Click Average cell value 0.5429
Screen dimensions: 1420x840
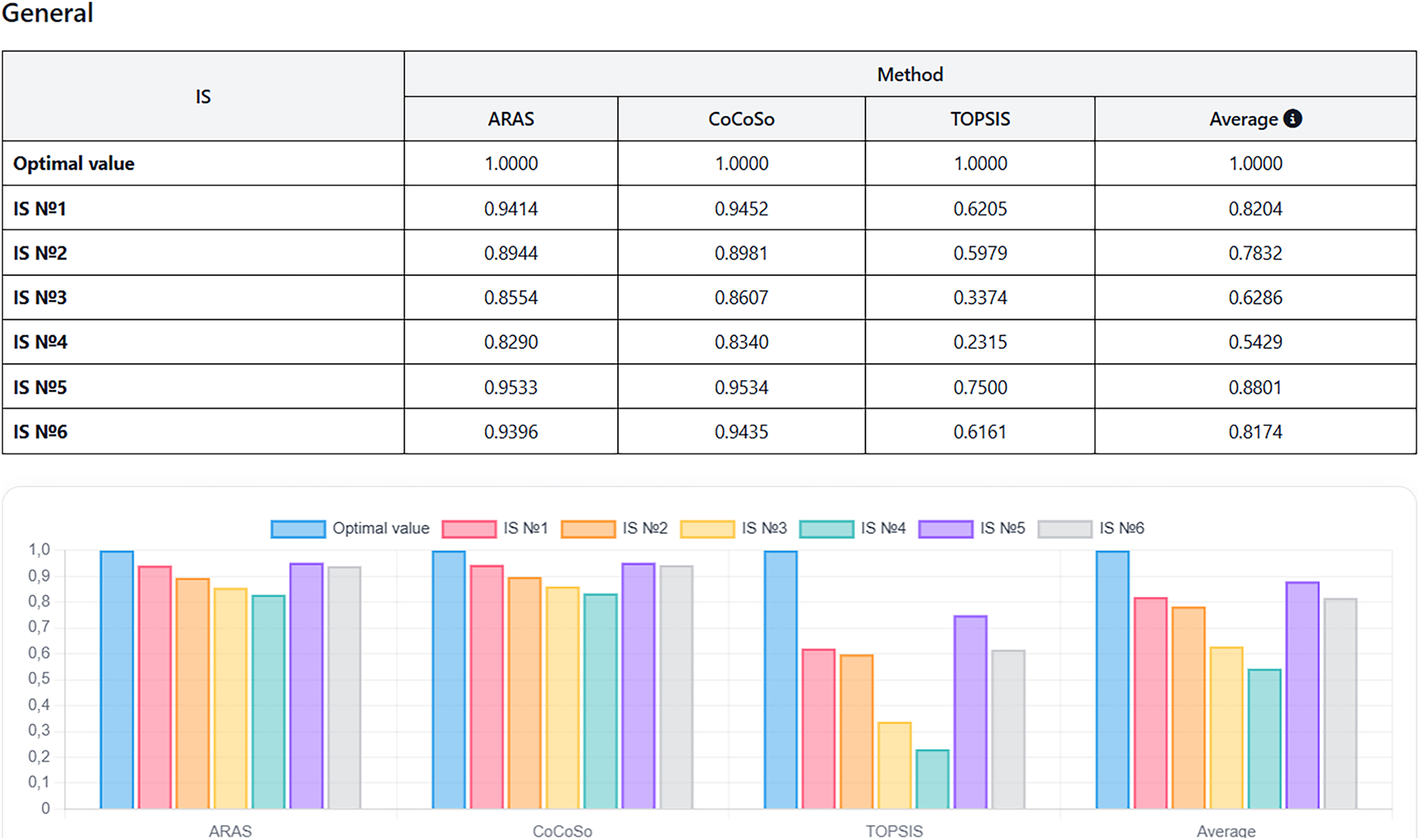click(1255, 342)
